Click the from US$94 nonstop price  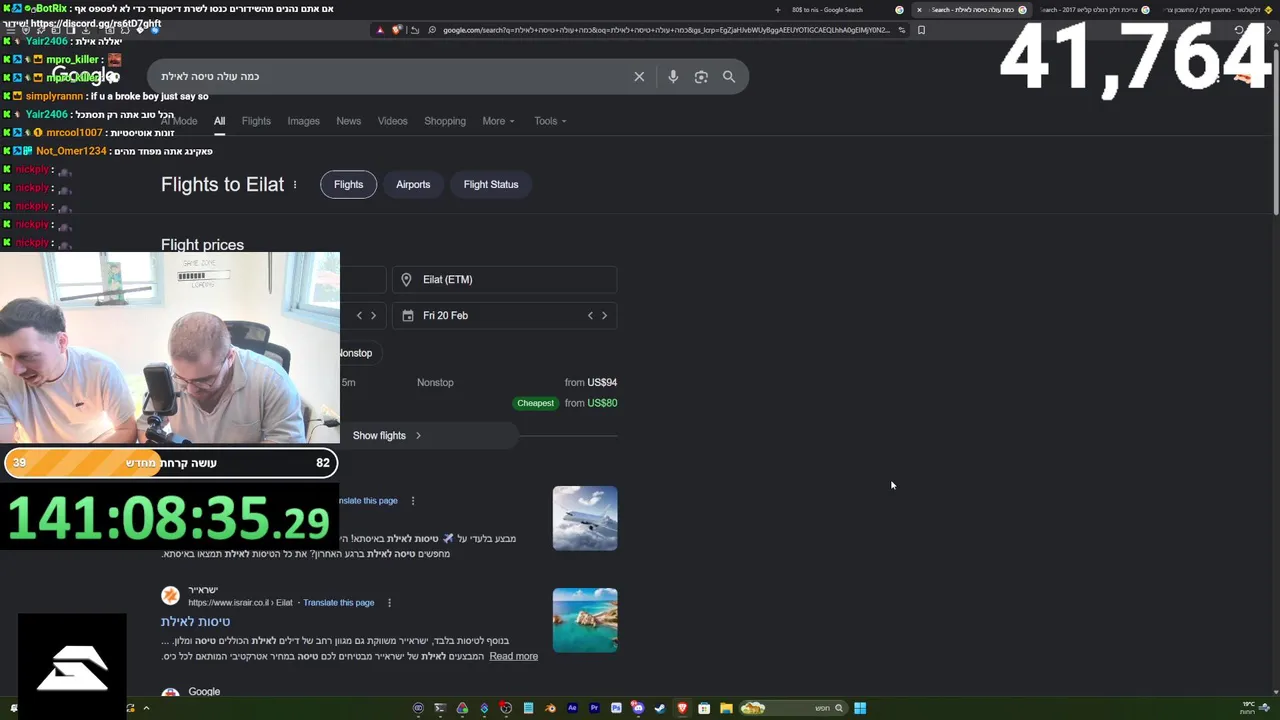[591, 383]
